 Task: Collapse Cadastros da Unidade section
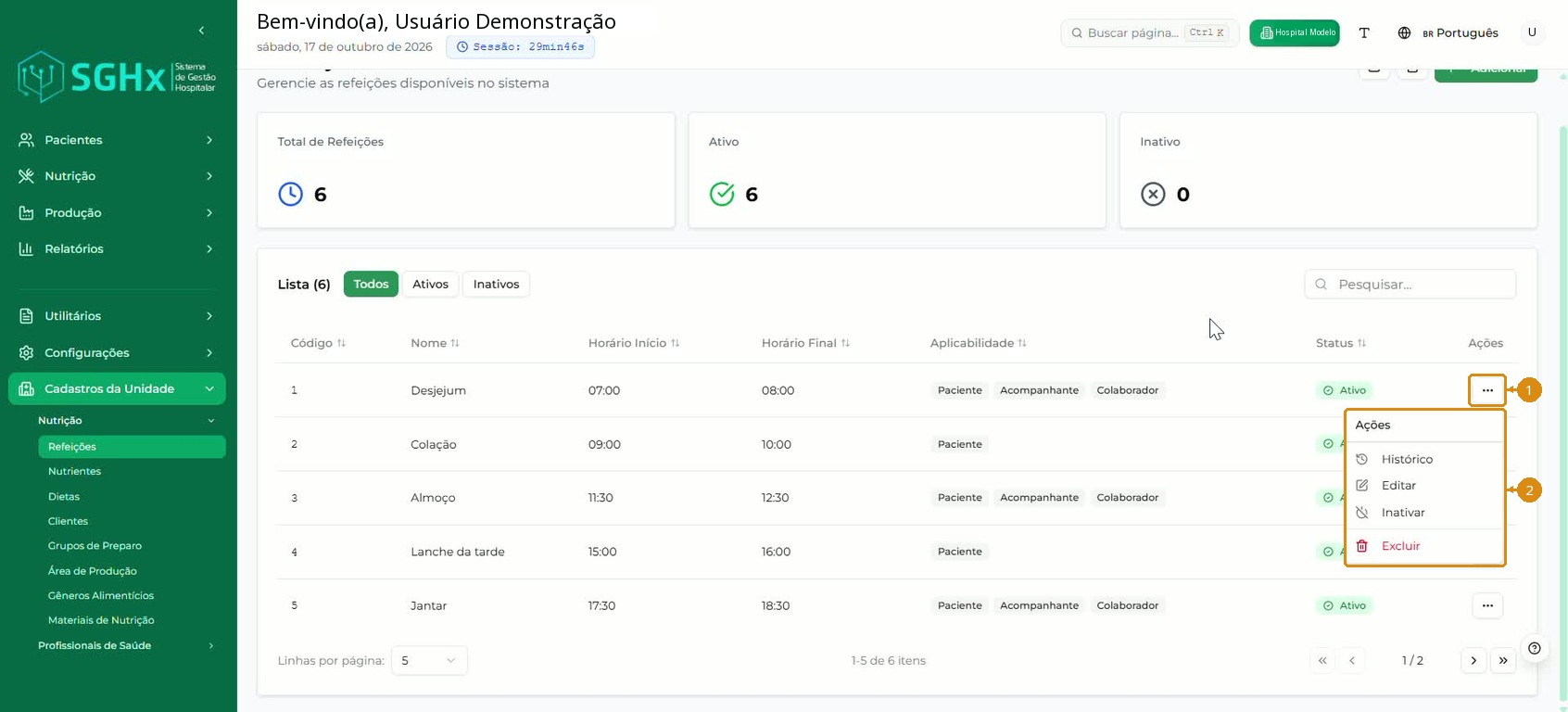coord(117,389)
